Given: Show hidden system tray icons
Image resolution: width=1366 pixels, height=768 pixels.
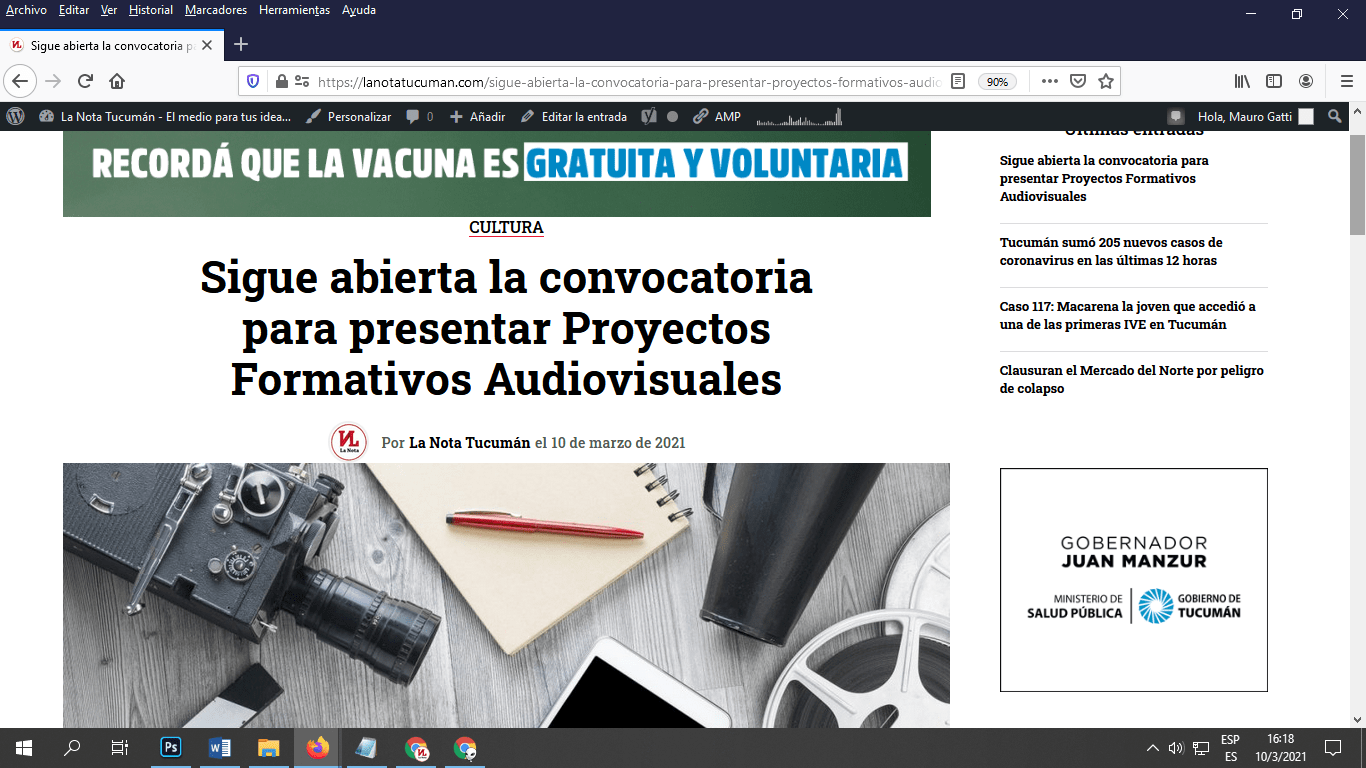Looking at the screenshot, I should pyautogui.click(x=1152, y=748).
